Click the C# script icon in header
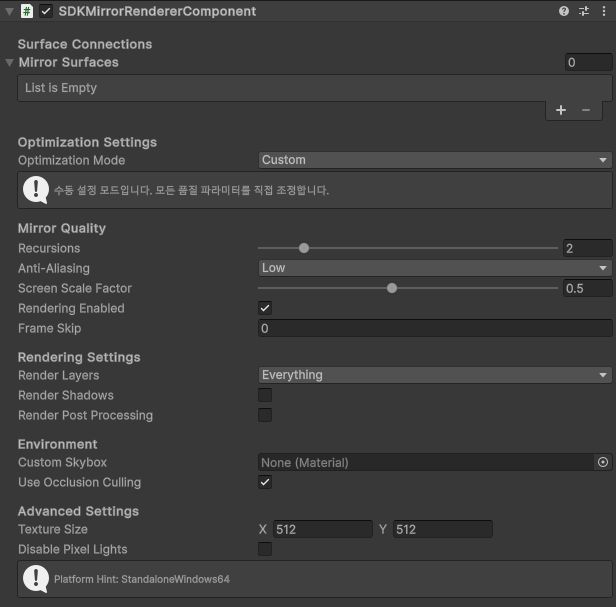 [x=27, y=11]
